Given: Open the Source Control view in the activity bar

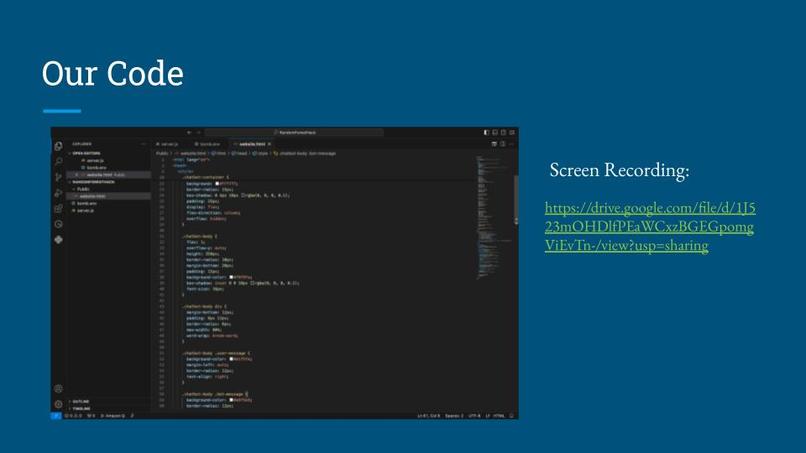Looking at the screenshot, I should pyautogui.click(x=59, y=177).
